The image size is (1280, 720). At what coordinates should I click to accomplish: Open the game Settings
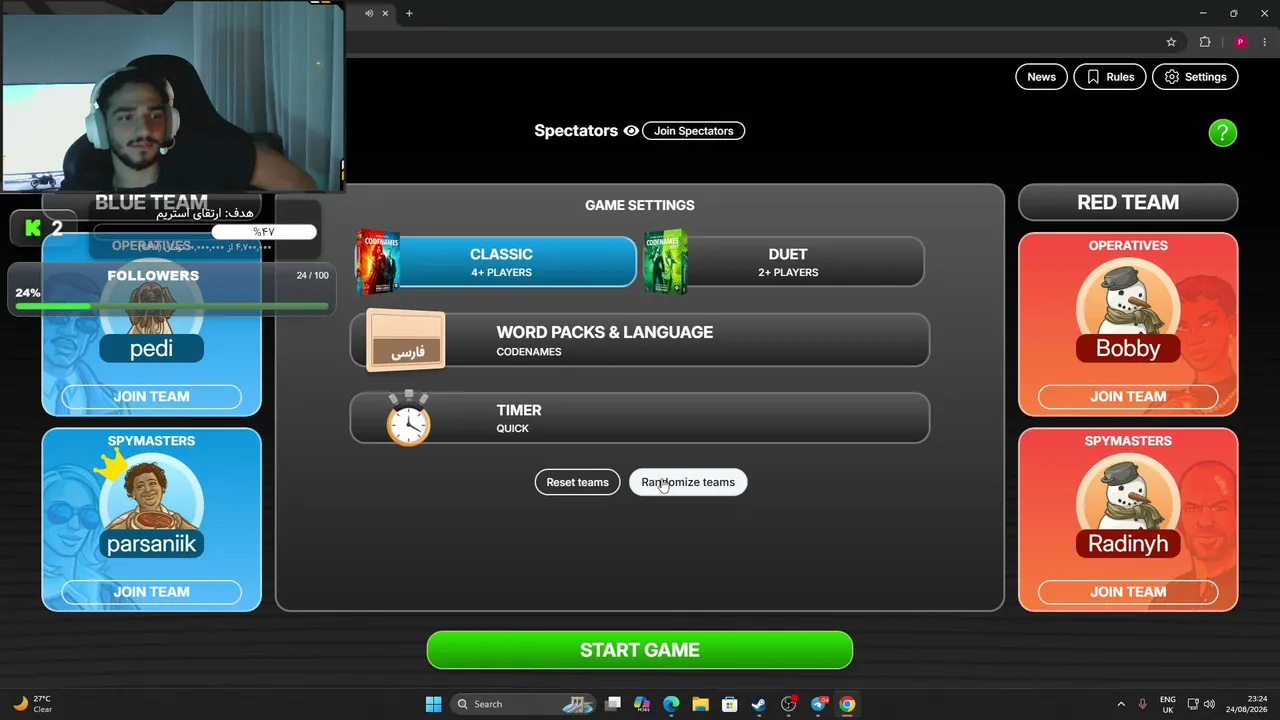1195,77
